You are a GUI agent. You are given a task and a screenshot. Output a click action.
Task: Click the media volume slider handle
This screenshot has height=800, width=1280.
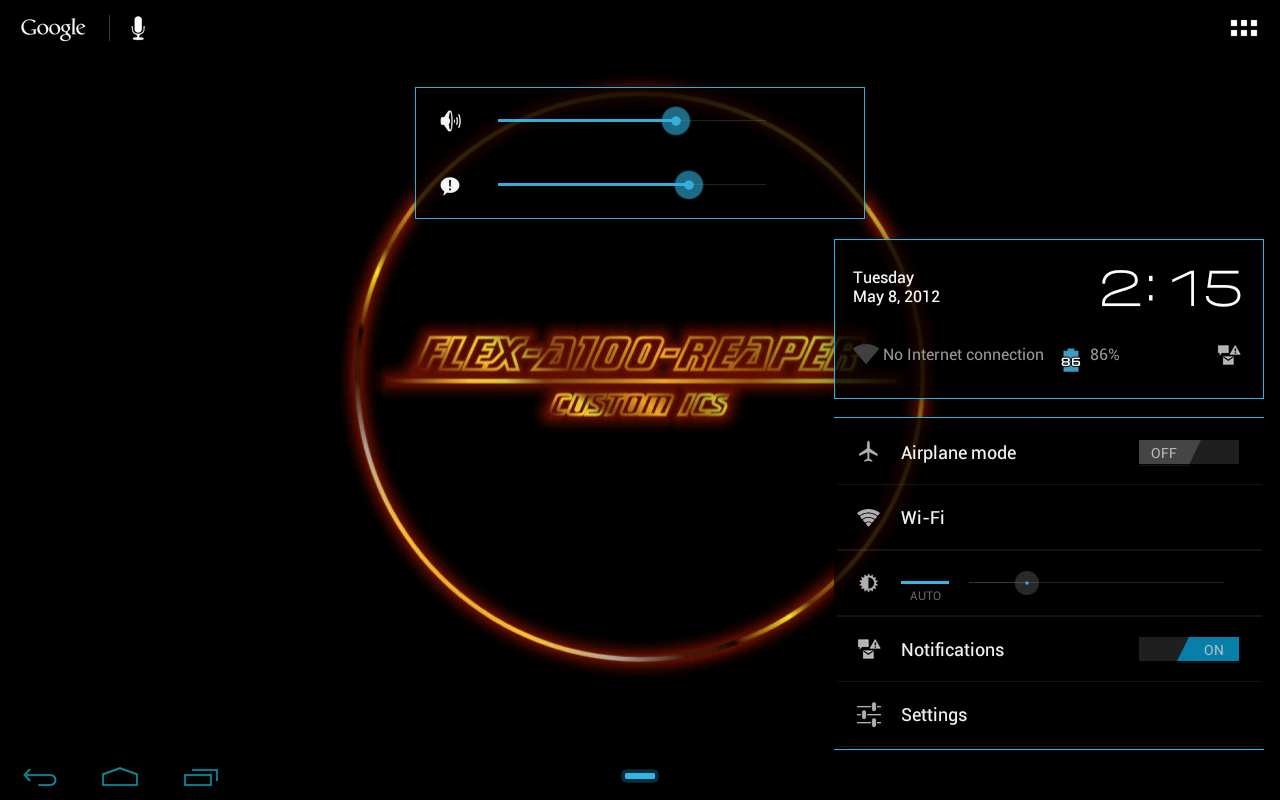(x=676, y=121)
